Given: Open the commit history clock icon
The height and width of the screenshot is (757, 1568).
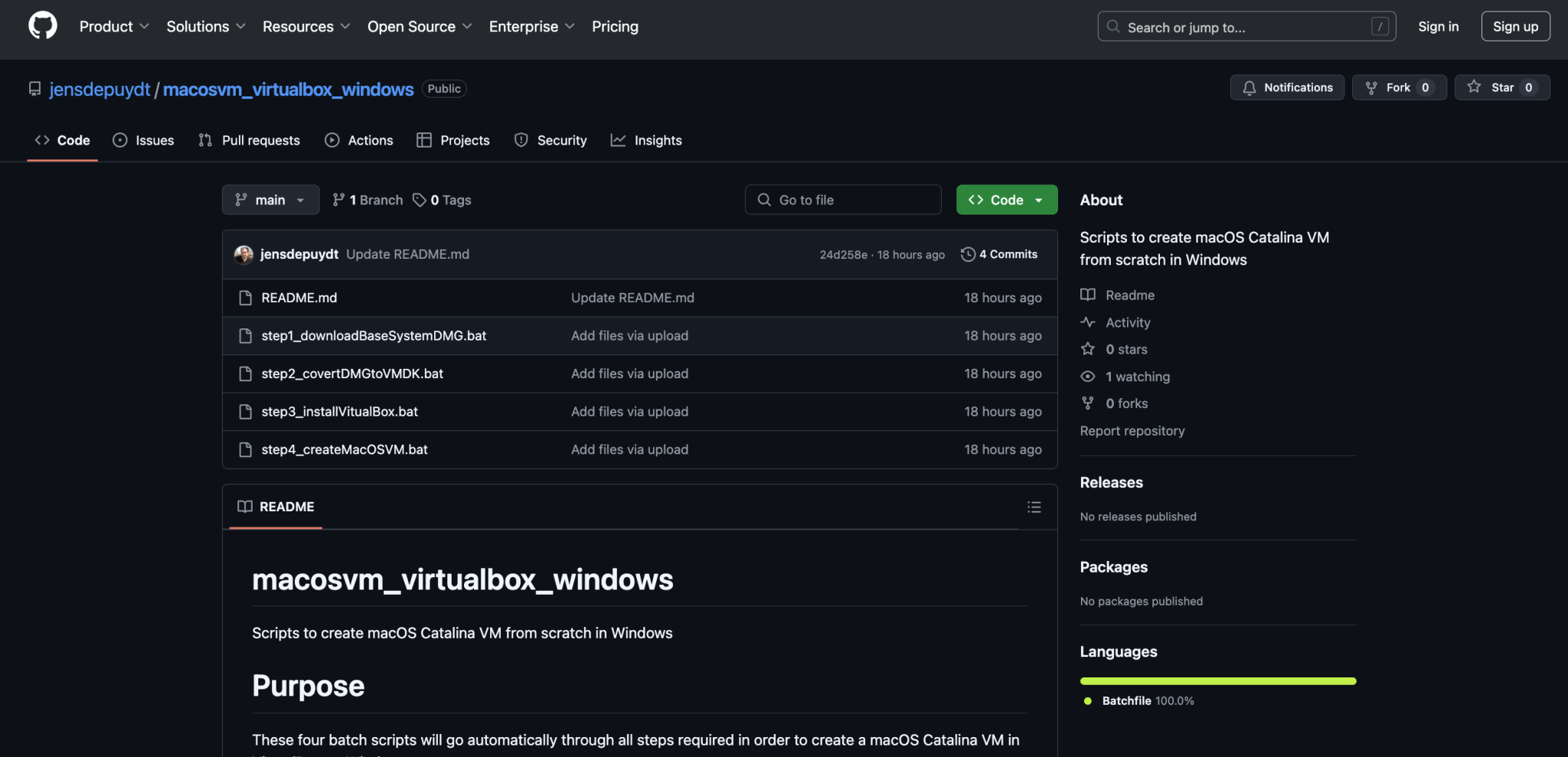Looking at the screenshot, I should pyautogui.click(x=967, y=253).
